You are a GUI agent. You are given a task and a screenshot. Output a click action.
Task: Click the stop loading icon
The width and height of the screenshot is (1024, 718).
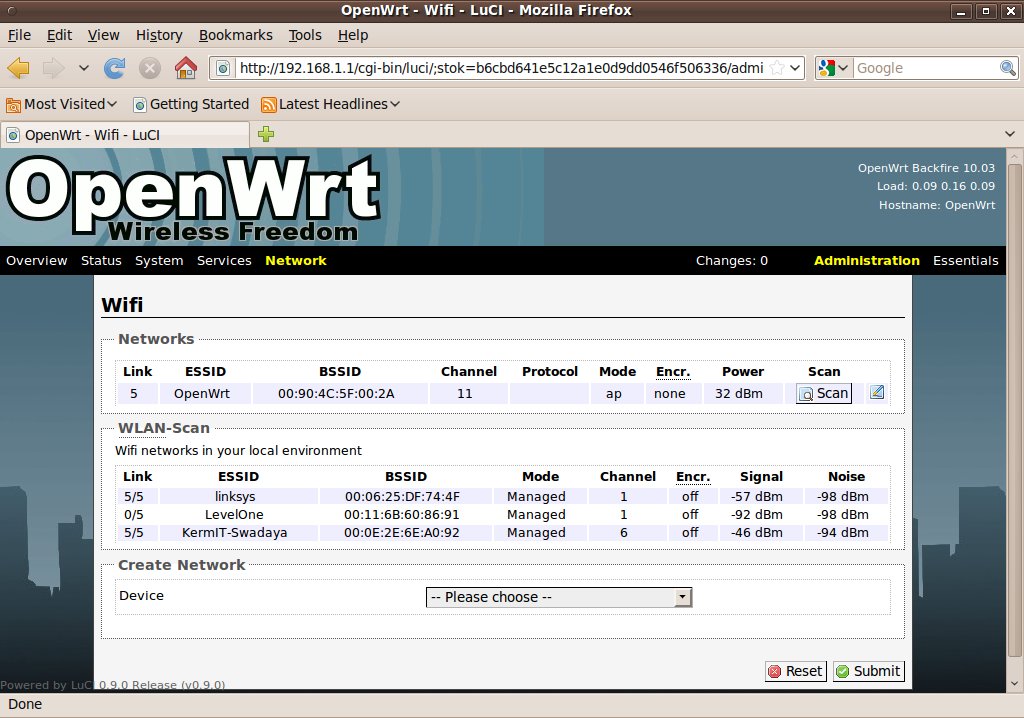click(x=150, y=68)
